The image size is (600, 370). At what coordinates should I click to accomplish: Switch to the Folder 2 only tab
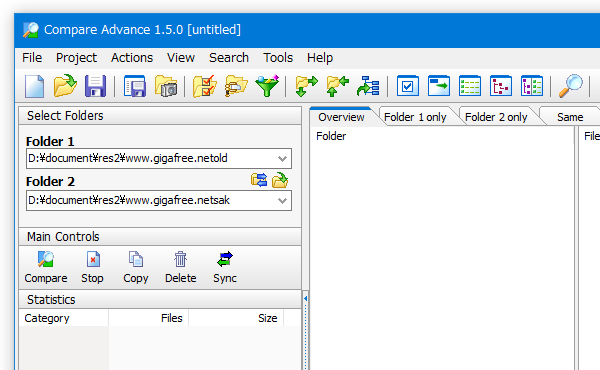click(x=496, y=117)
